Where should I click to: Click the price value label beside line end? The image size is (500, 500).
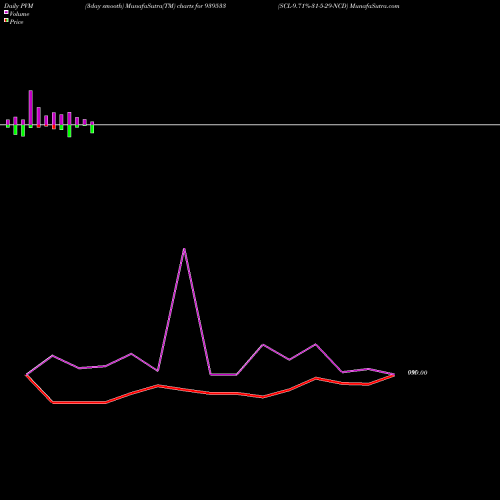click(417, 373)
